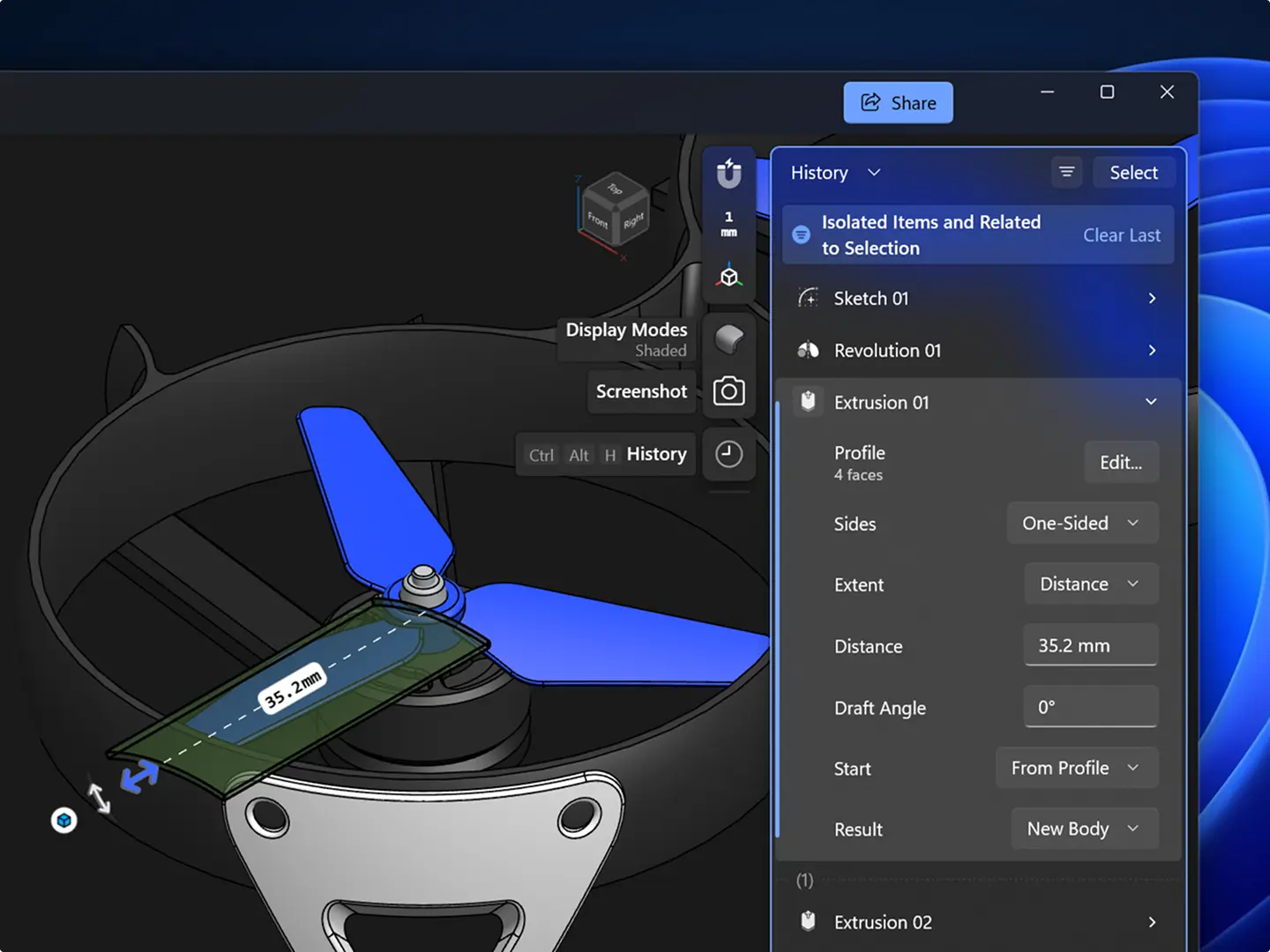Click the filter lines icon in History panel
Viewport: 1270px width, 952px height.
tap(1066, 172)
